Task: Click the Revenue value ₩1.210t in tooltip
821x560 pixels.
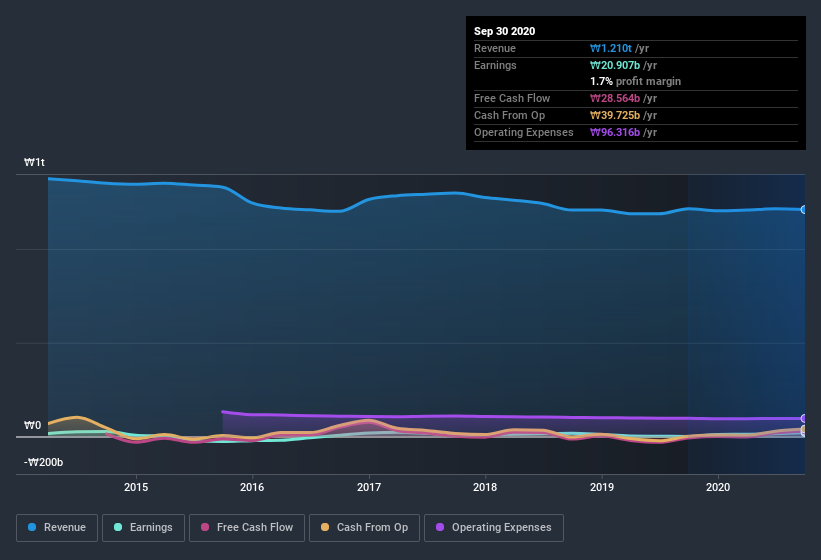Action: (611, 48)
